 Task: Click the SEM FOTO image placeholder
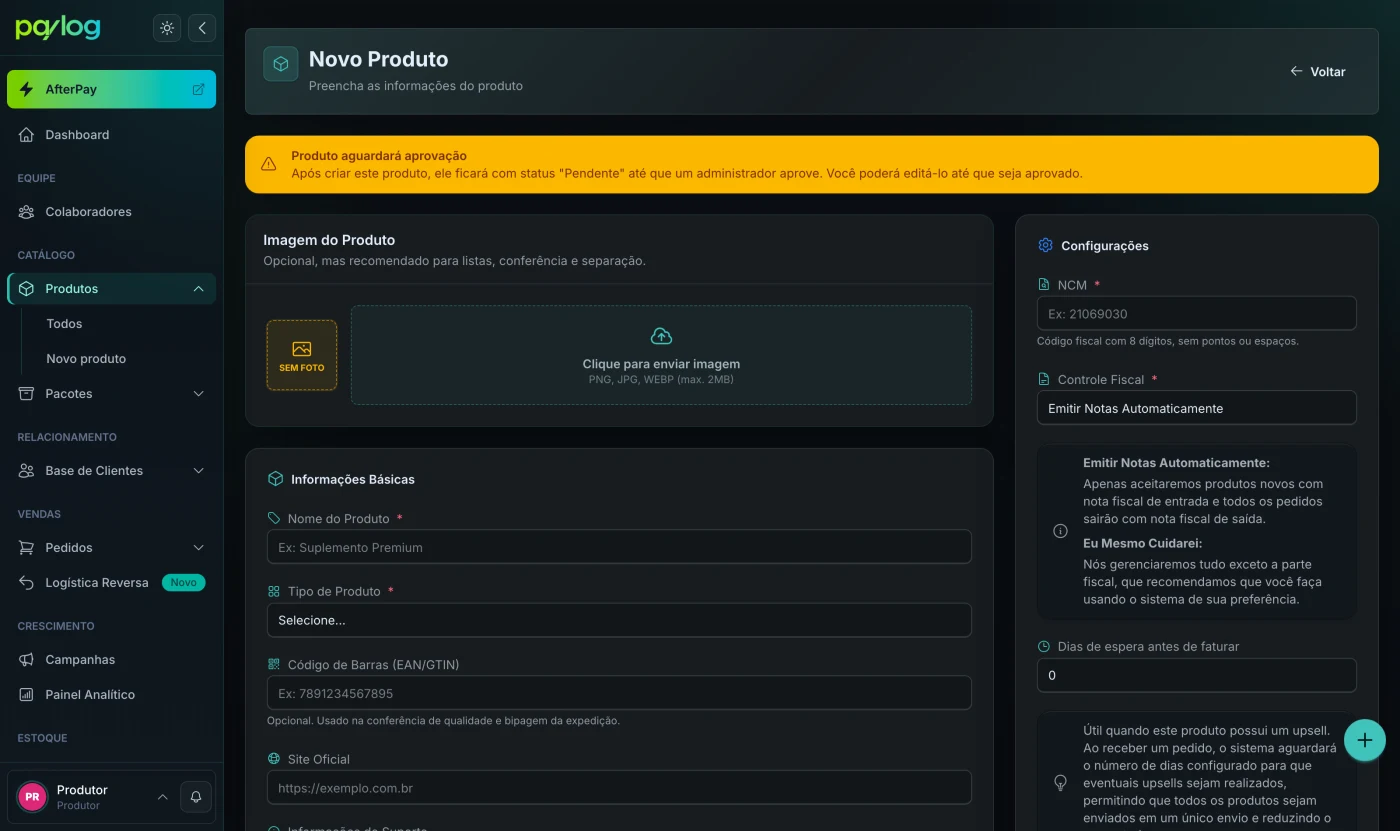coord(302,355)
